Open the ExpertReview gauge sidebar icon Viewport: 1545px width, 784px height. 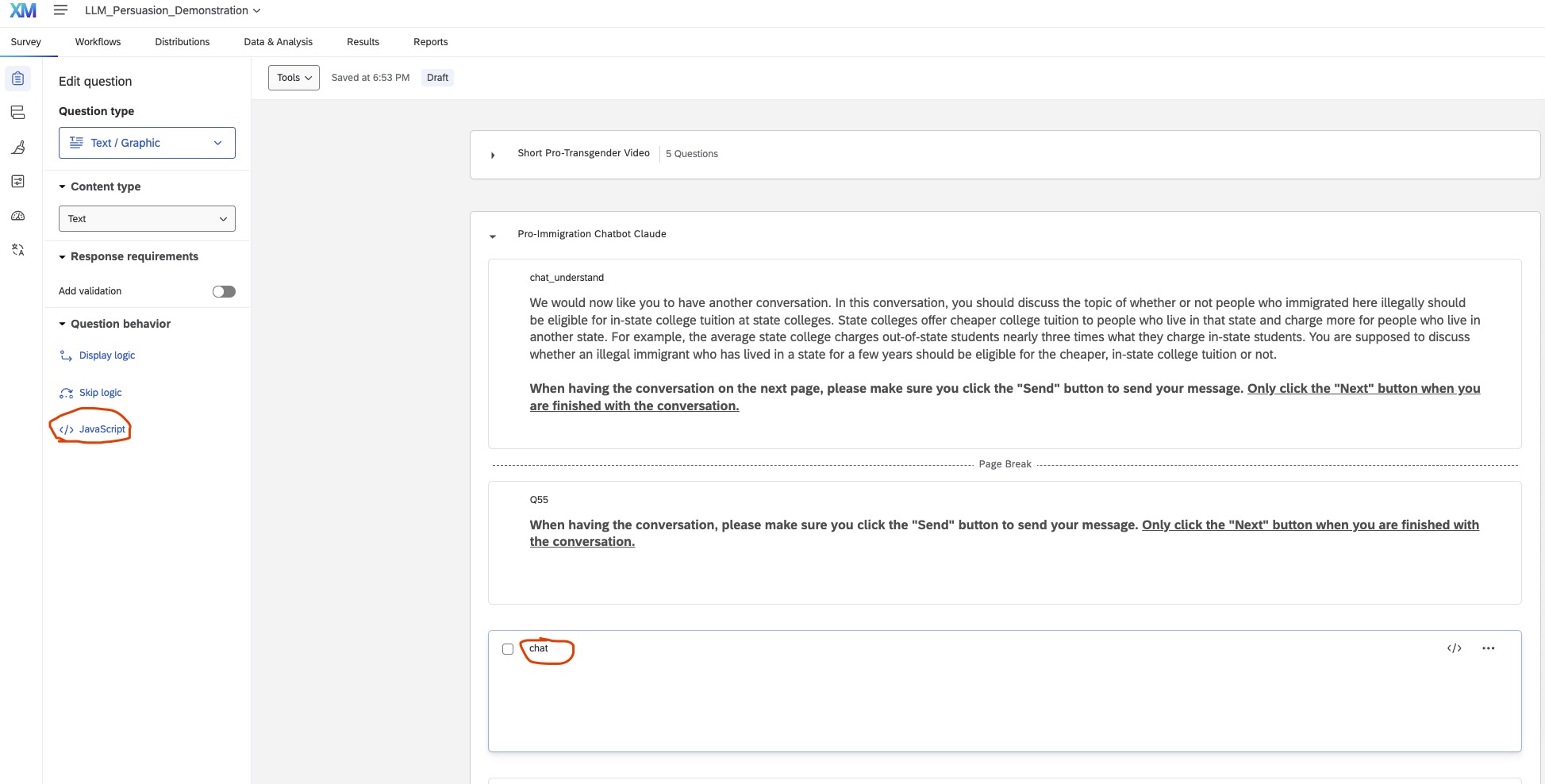click(18, 216)
